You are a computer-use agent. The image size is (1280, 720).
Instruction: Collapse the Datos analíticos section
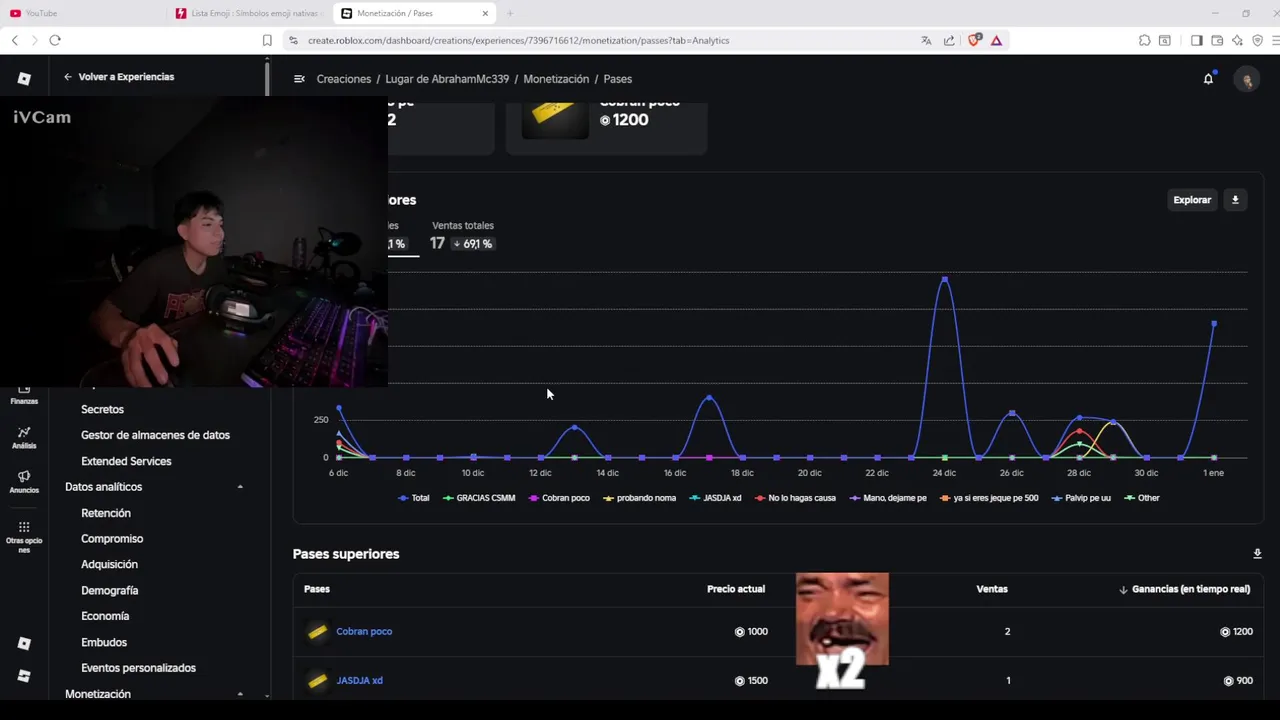240,487
